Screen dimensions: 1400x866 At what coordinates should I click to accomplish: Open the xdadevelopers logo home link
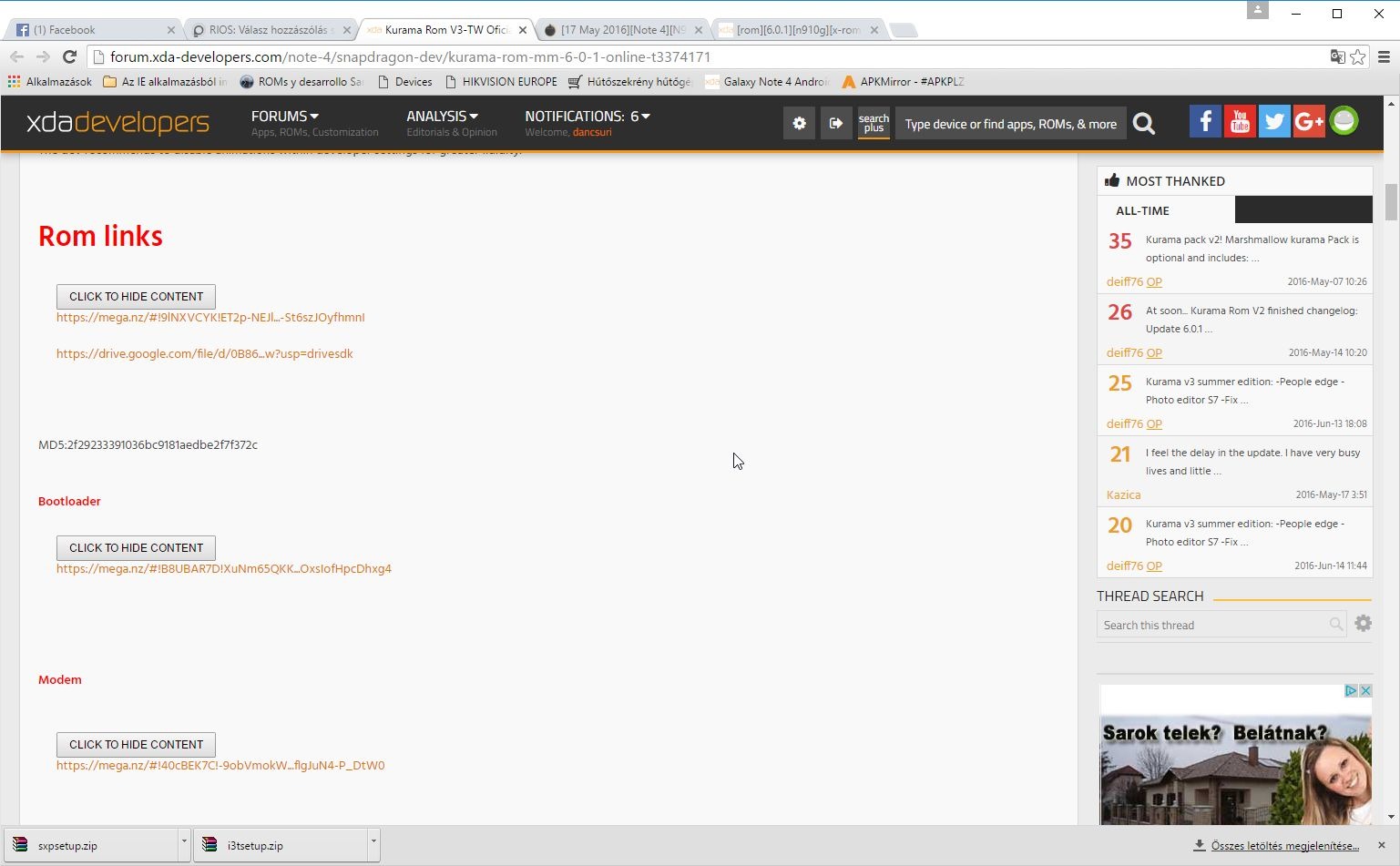click(118, 123)
